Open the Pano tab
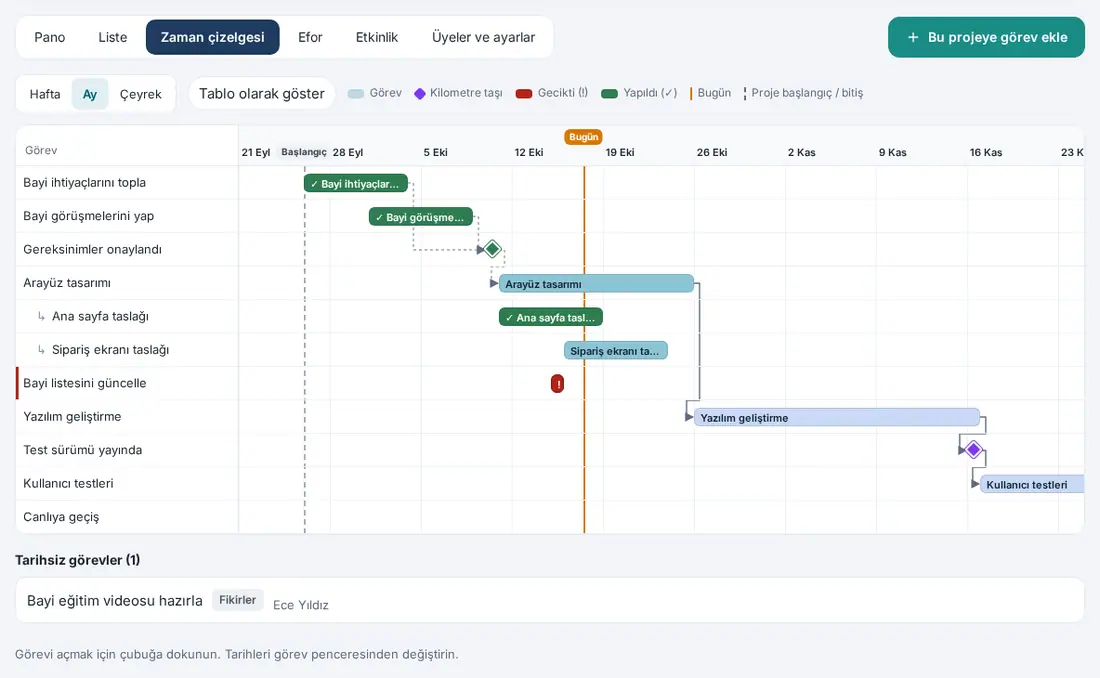 [50, 37]
